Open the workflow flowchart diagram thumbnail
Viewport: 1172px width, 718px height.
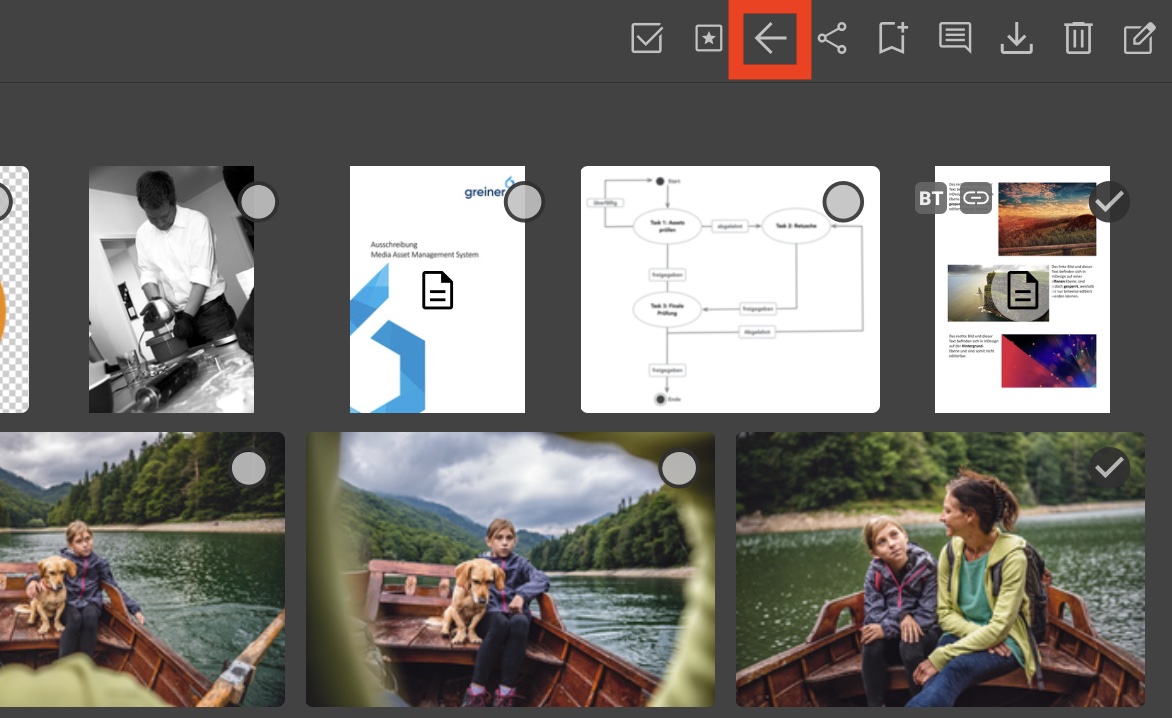[730, 300]
